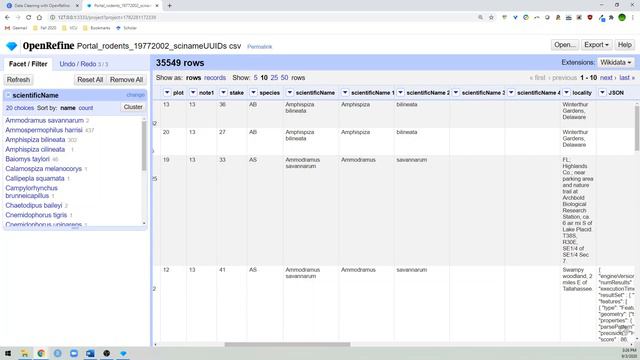640x360 pixels.
Task: Open the Permalink link
Action: tap(260, 47)
